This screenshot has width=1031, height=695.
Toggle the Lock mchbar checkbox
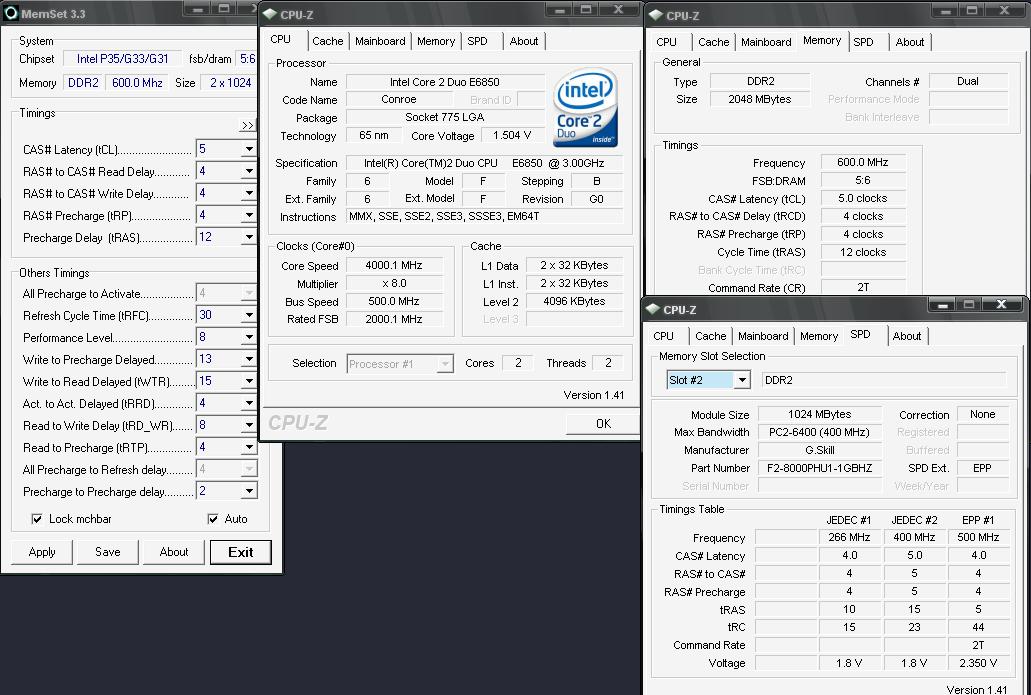tap(37, 519)
